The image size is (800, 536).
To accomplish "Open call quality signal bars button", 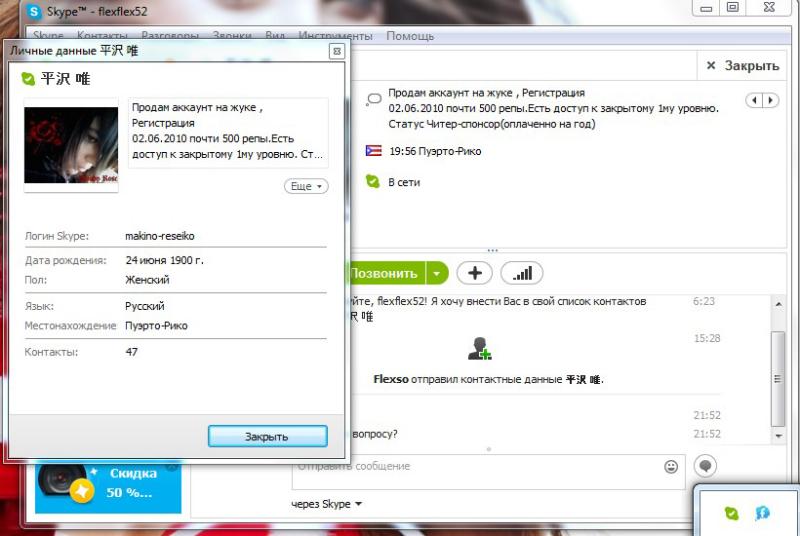I will tap(522, 273).
